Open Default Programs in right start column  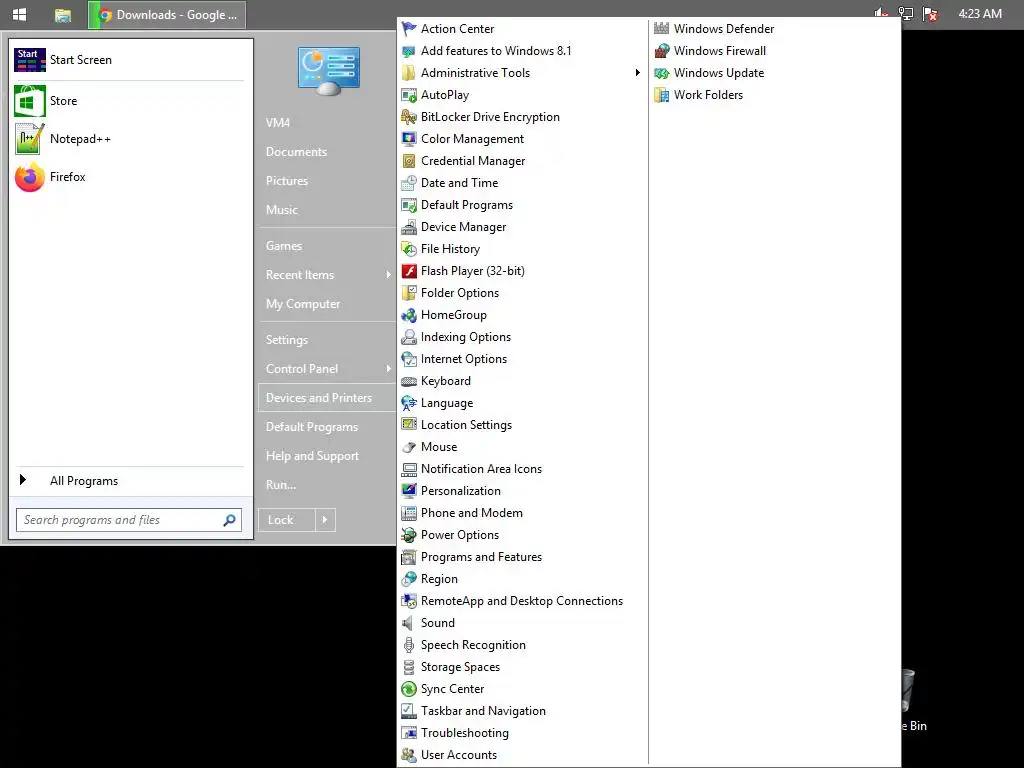312,427
